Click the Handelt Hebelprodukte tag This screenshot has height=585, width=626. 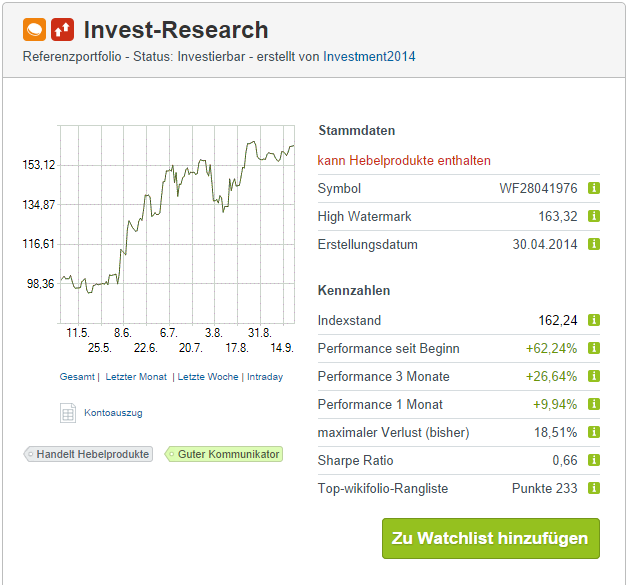coord(89,454)
